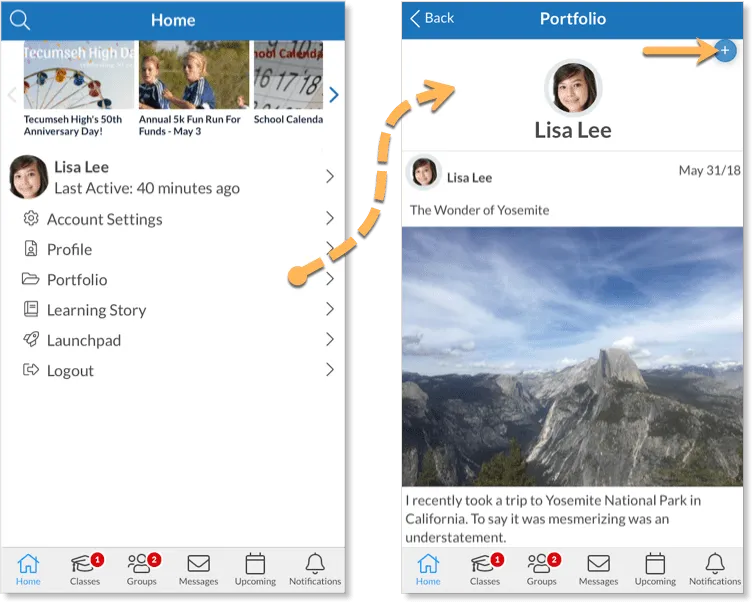Image resolution: width=754 pixels, height=604 pixels.
Task: Open the Tecumseh High's 50th Anniversary thumbnail
Action: [79, 75]
